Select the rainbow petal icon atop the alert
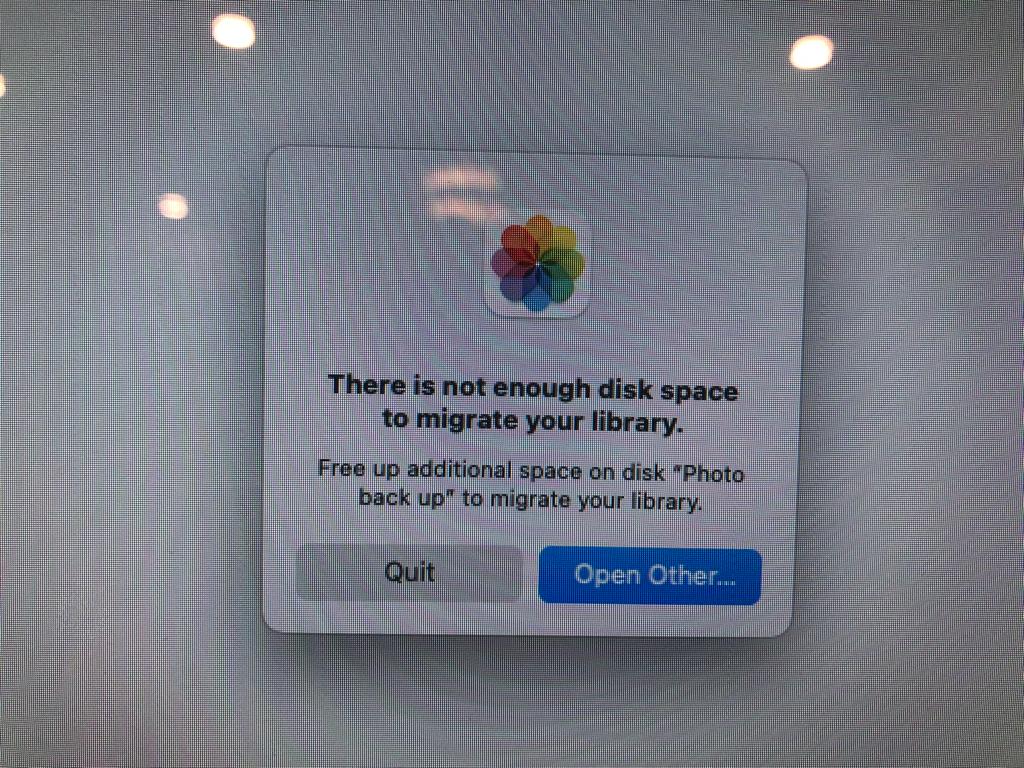1024x768 pixels. click(x=537, y=264)
